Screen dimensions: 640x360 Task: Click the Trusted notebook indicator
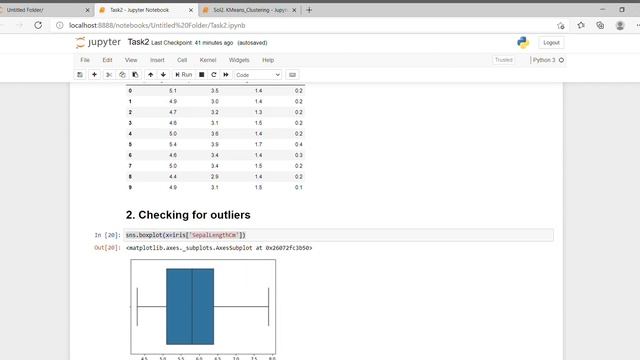point(504,60)
